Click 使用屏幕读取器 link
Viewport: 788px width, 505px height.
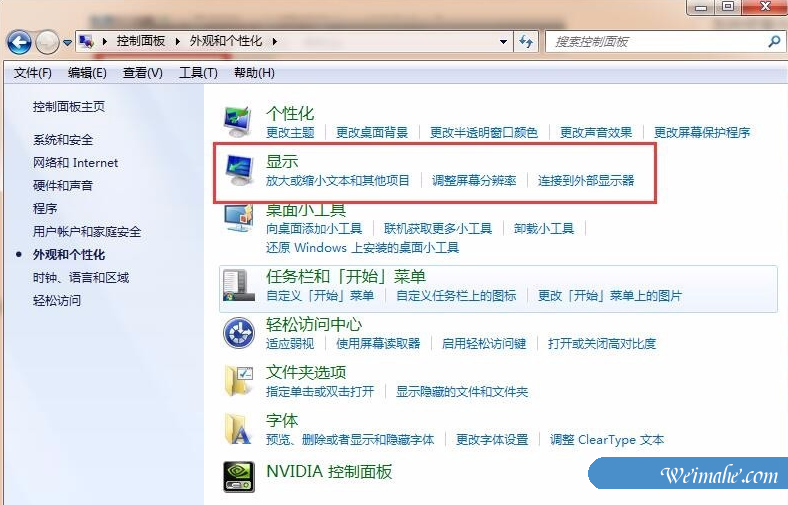[x=378, y=344]
